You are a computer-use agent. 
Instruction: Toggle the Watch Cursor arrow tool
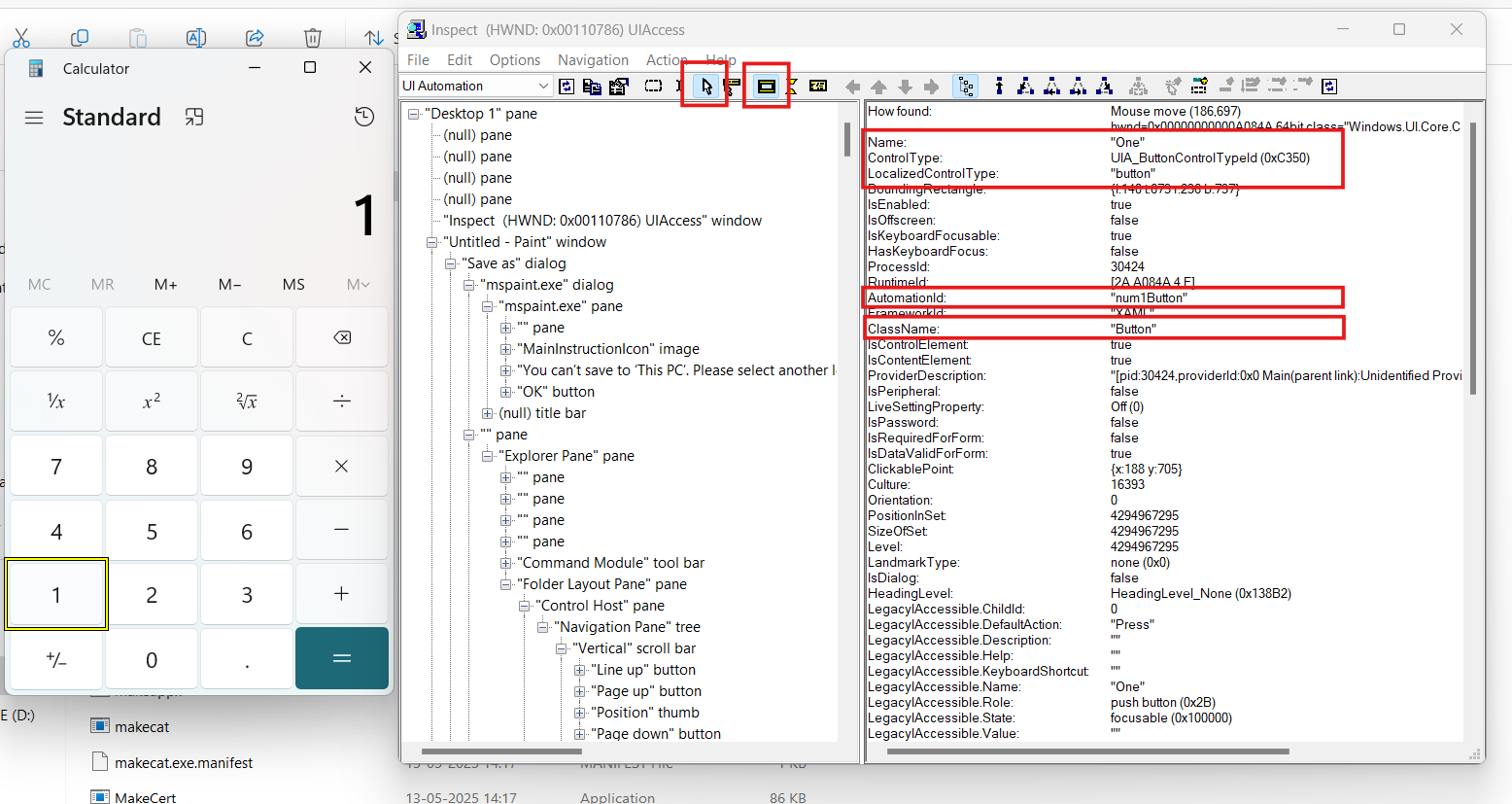pos(706,87)
